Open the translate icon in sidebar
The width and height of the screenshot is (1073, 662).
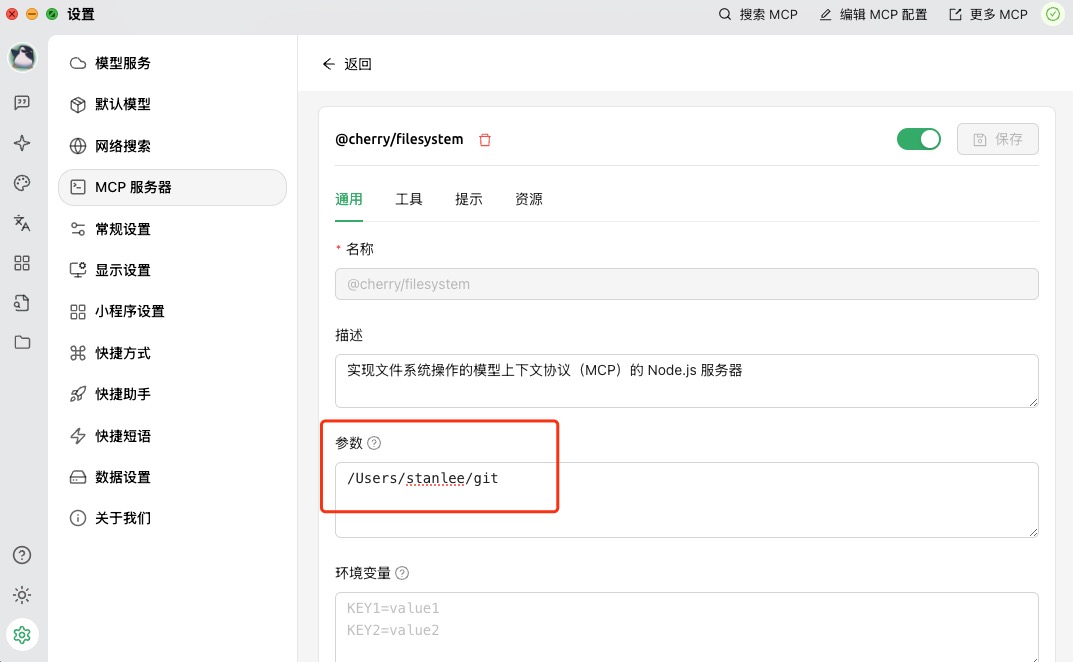22,223
